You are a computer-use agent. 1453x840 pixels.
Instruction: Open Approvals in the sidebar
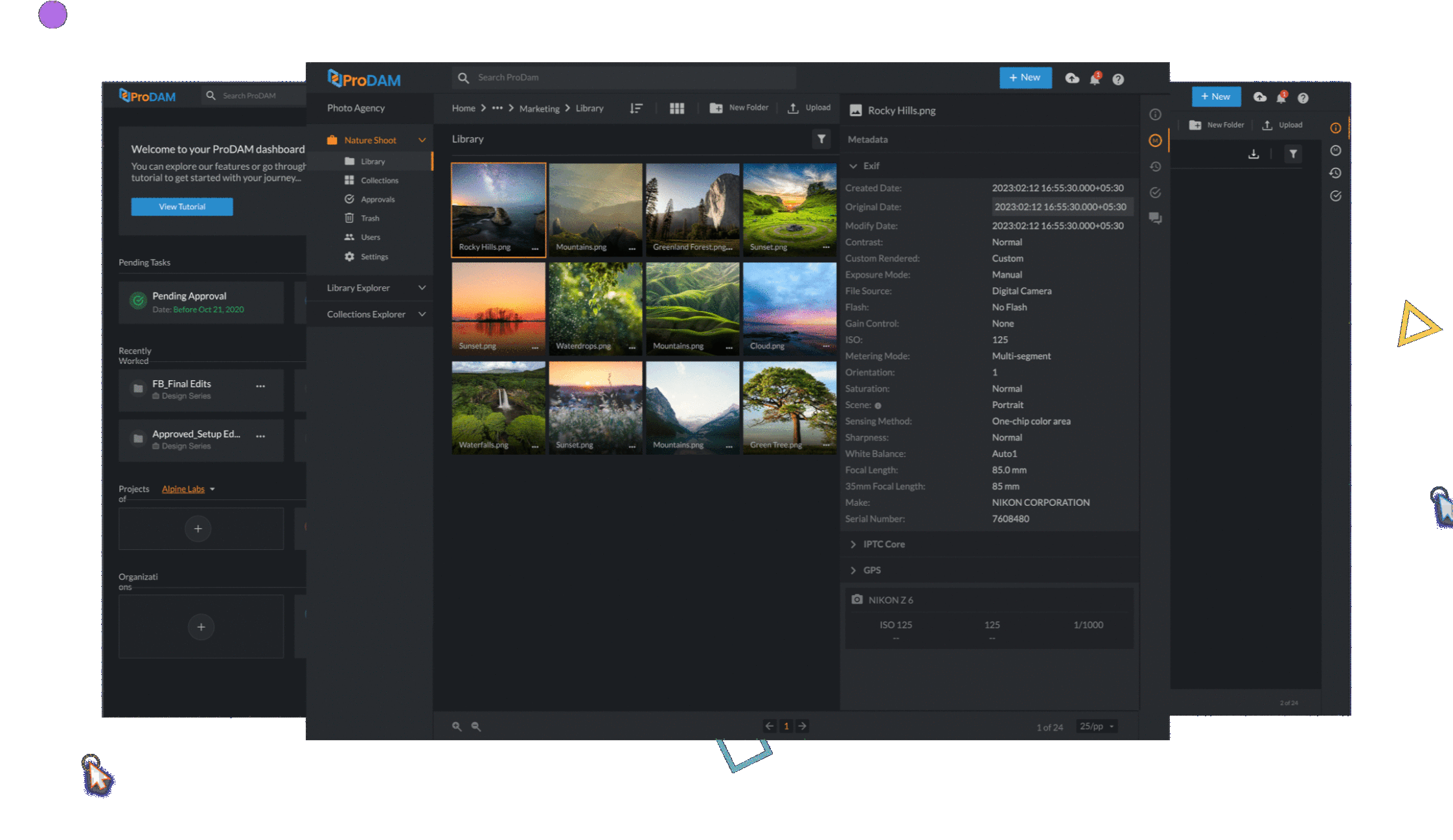(377, 199)
